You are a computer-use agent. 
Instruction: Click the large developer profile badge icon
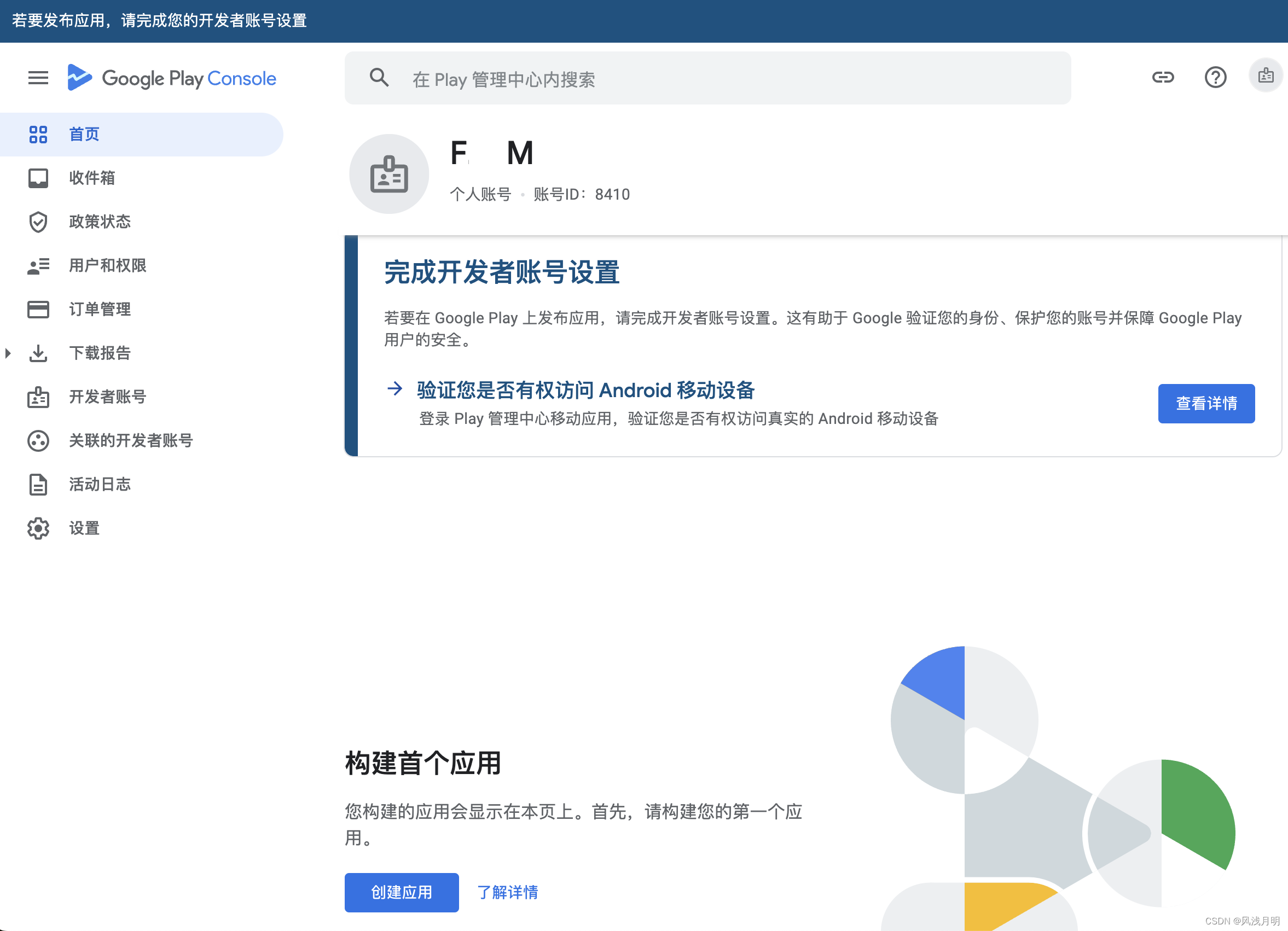pos(389,174)
